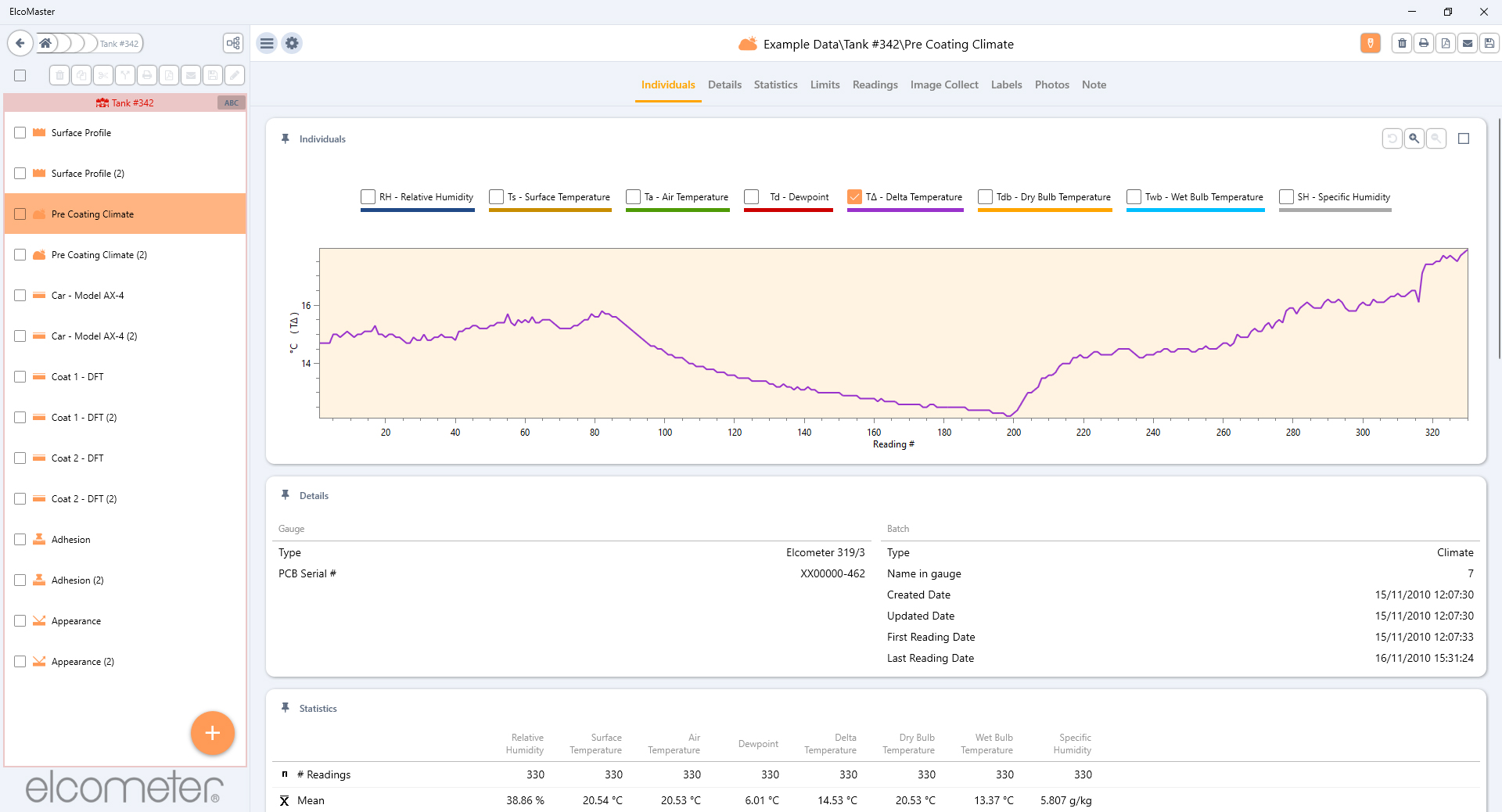Email batch using top-right envelope icon
This screenshot has height=812, width=1502.
click(x=1468, y=44)
